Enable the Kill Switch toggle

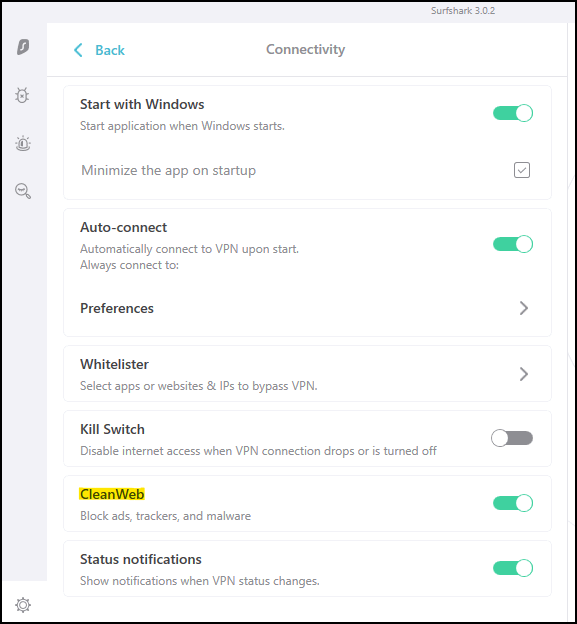pos(512,438)
